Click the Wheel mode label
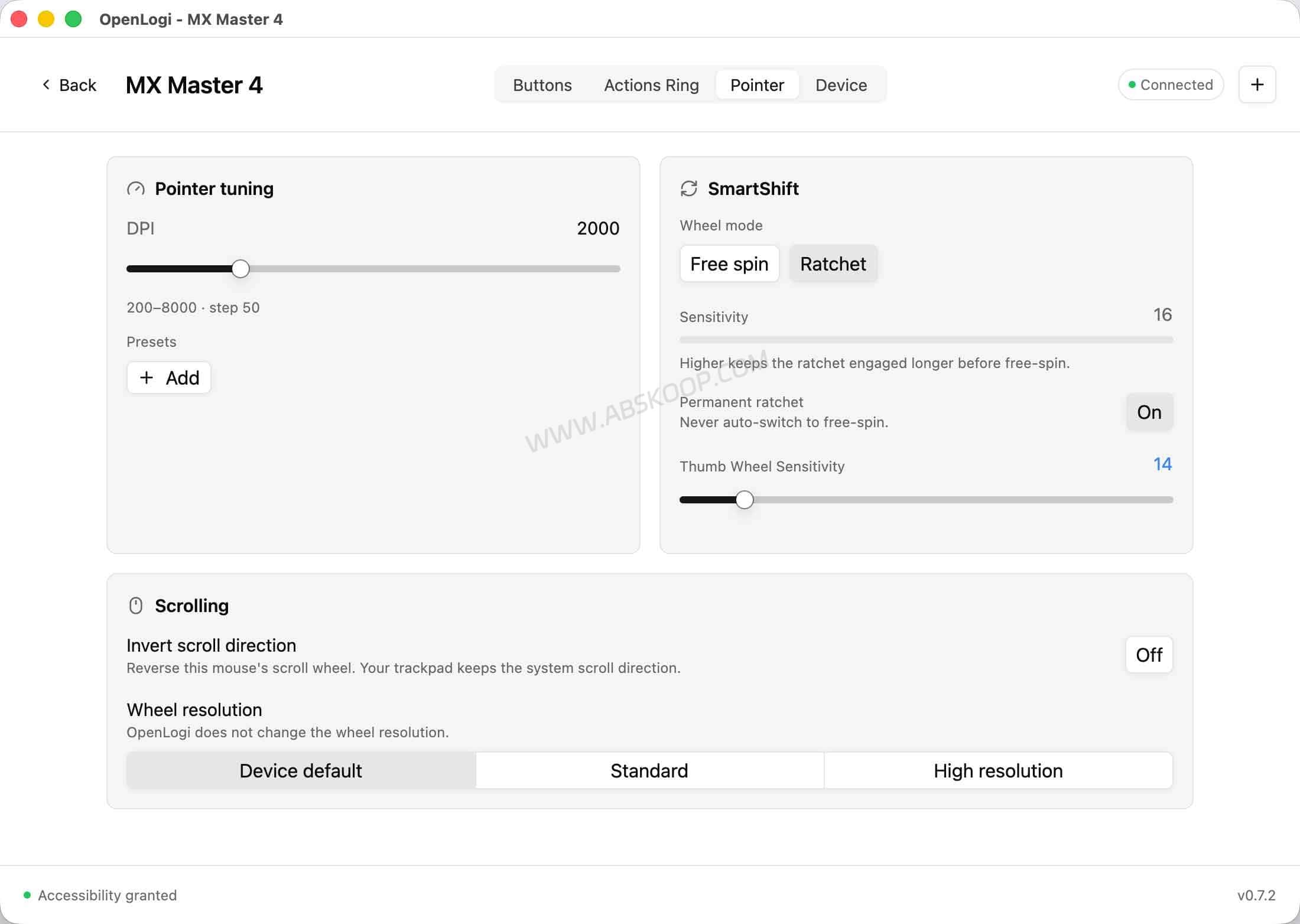Screen dimensions: 1300x924 [x=721, y=225]
